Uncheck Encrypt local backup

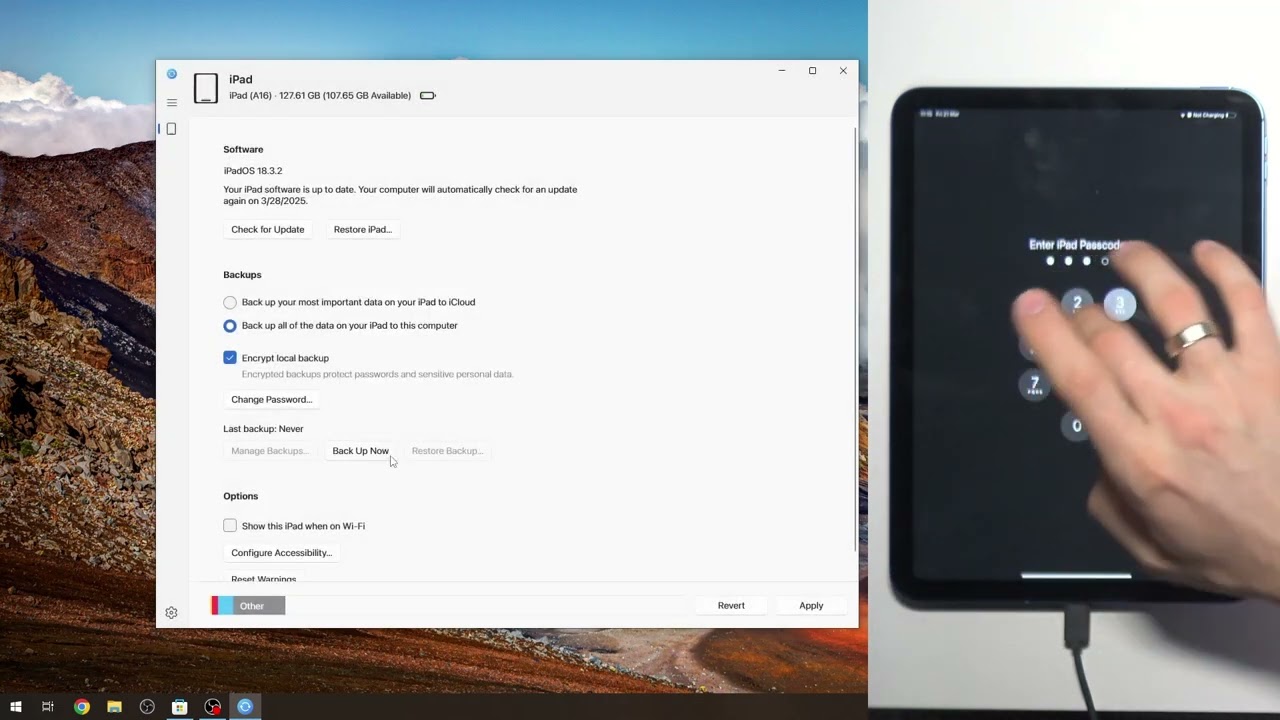(230, 358)
